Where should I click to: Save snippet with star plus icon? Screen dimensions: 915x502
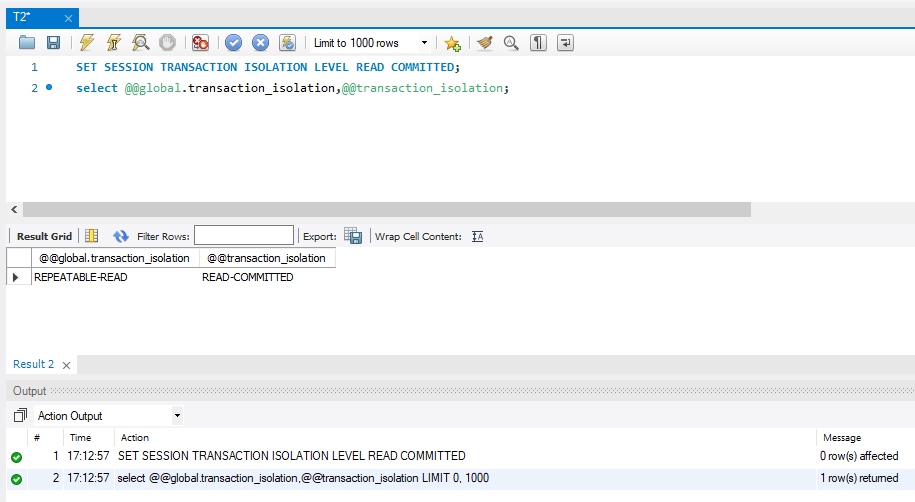[452, 43]
